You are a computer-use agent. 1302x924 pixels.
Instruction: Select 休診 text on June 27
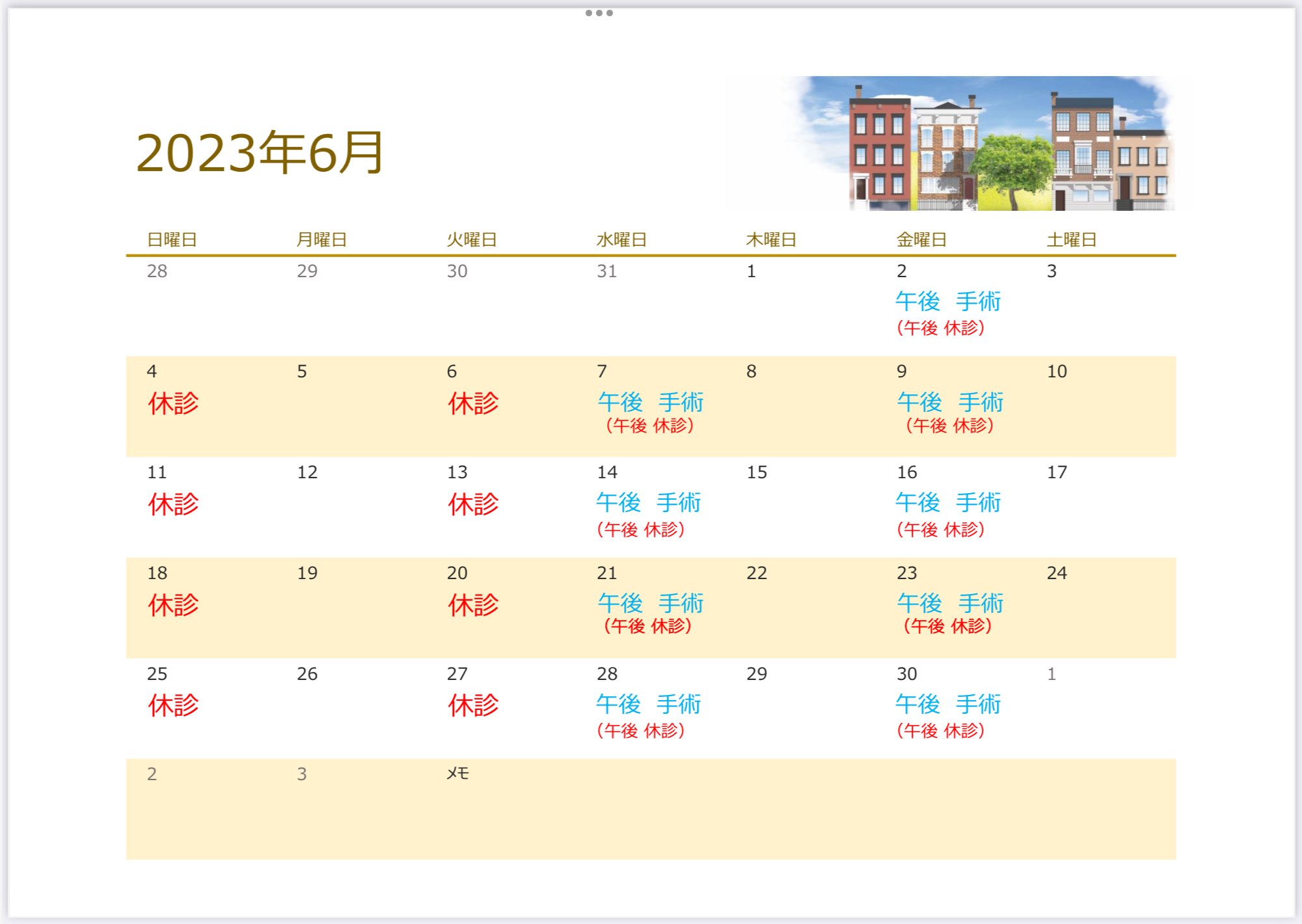(x=473, y=705)
